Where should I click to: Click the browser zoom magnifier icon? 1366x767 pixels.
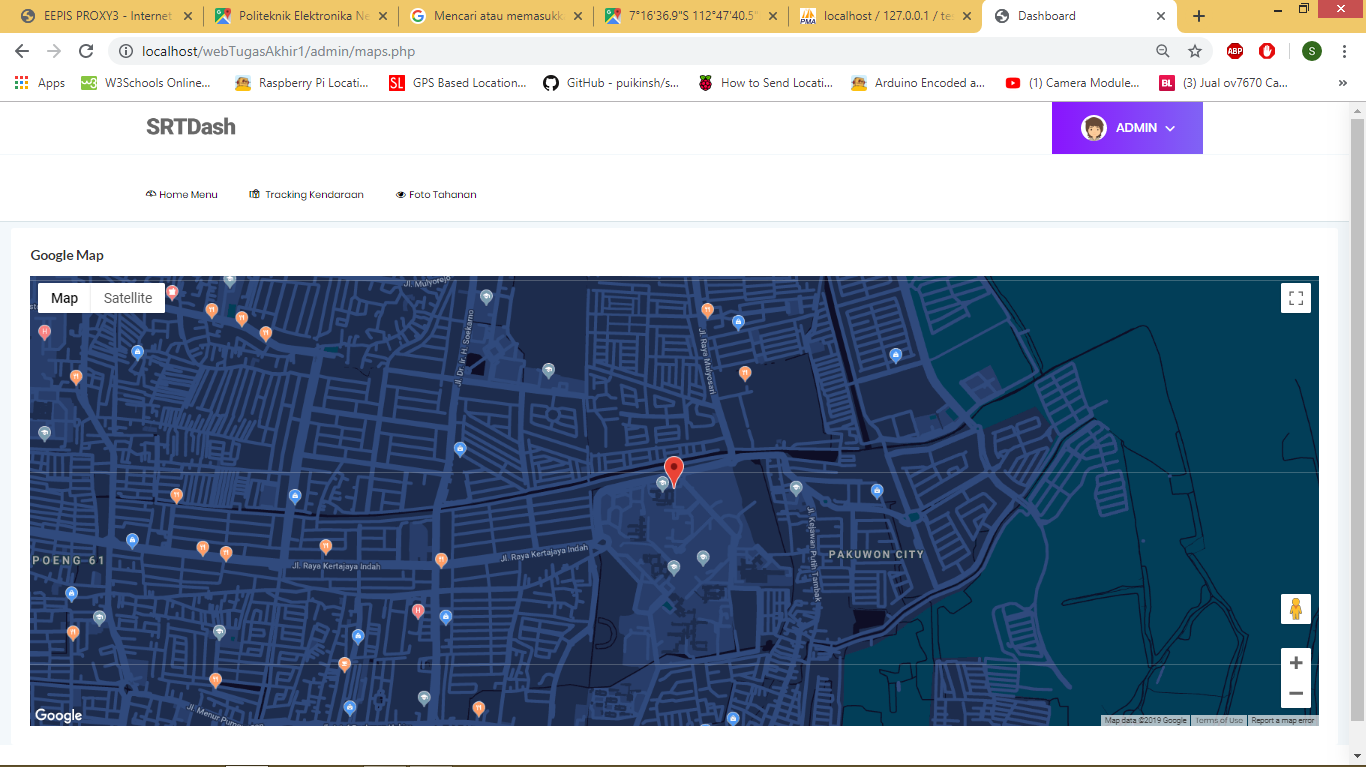[1163, 51]
